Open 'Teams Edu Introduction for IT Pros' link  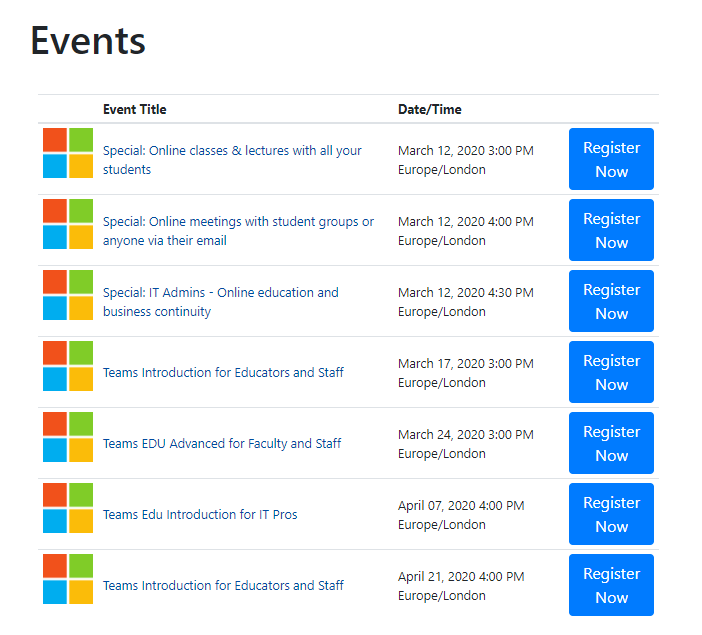coord(200,514)
